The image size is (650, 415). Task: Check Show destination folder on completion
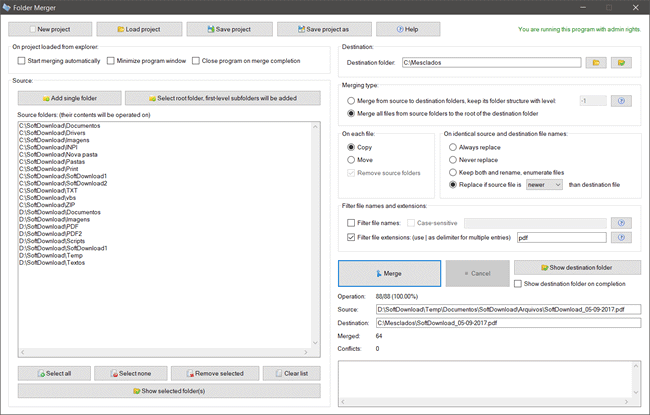pyautogui.click(x=518, y=284)
